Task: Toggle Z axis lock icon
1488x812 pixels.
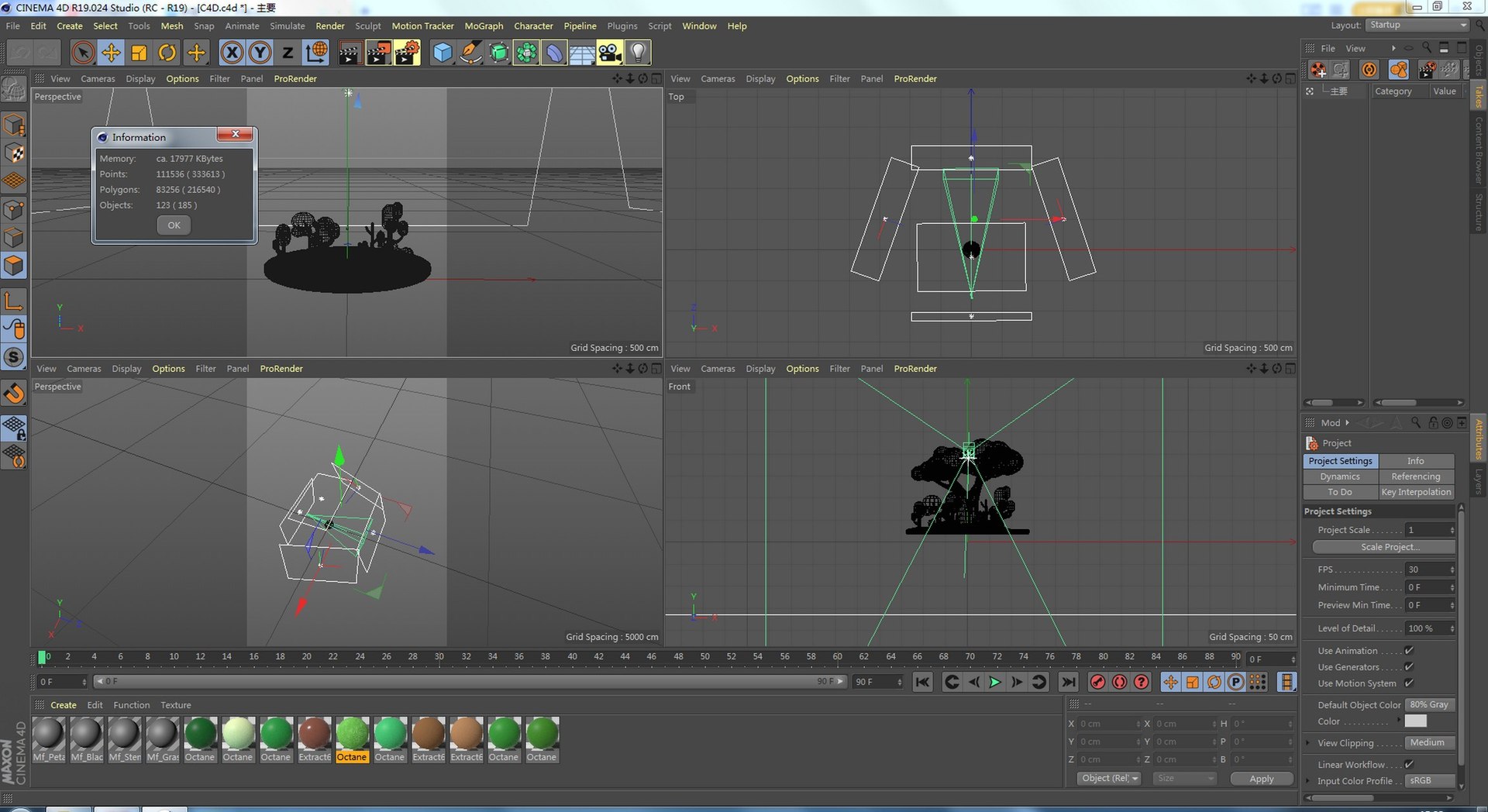Action: point(288,53)
